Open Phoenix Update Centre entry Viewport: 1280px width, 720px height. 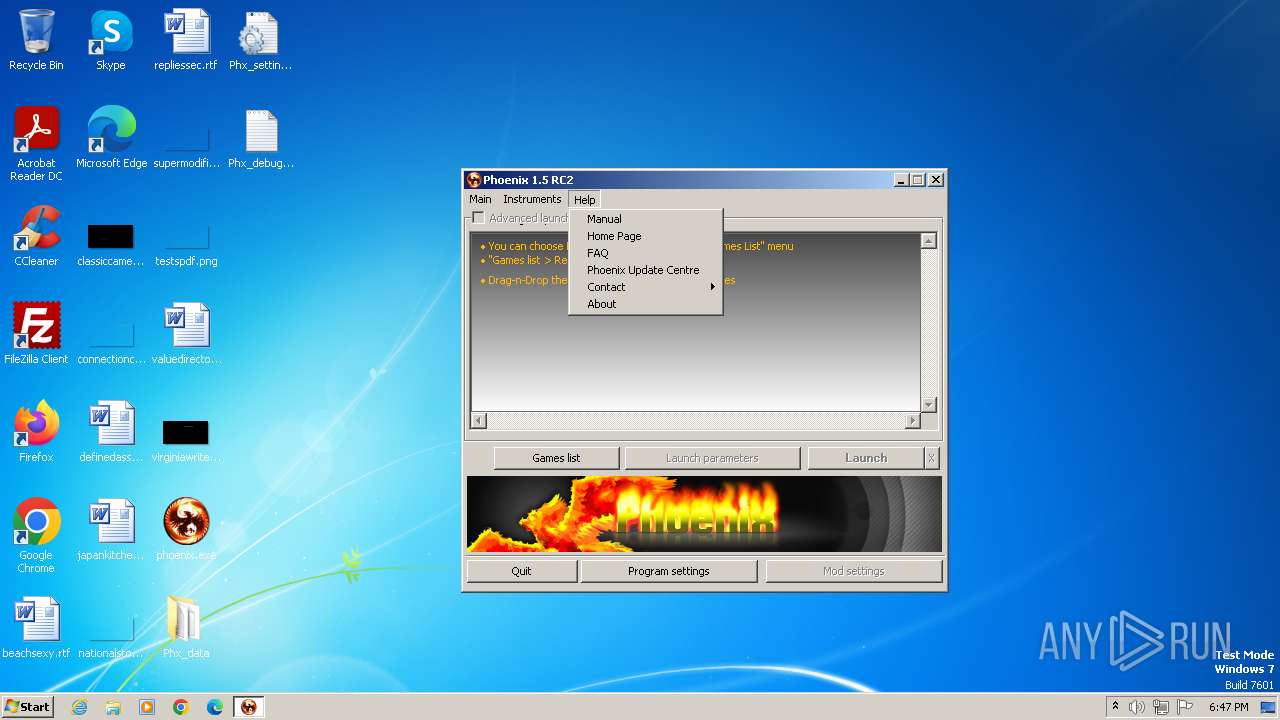[x=645, y=270]
